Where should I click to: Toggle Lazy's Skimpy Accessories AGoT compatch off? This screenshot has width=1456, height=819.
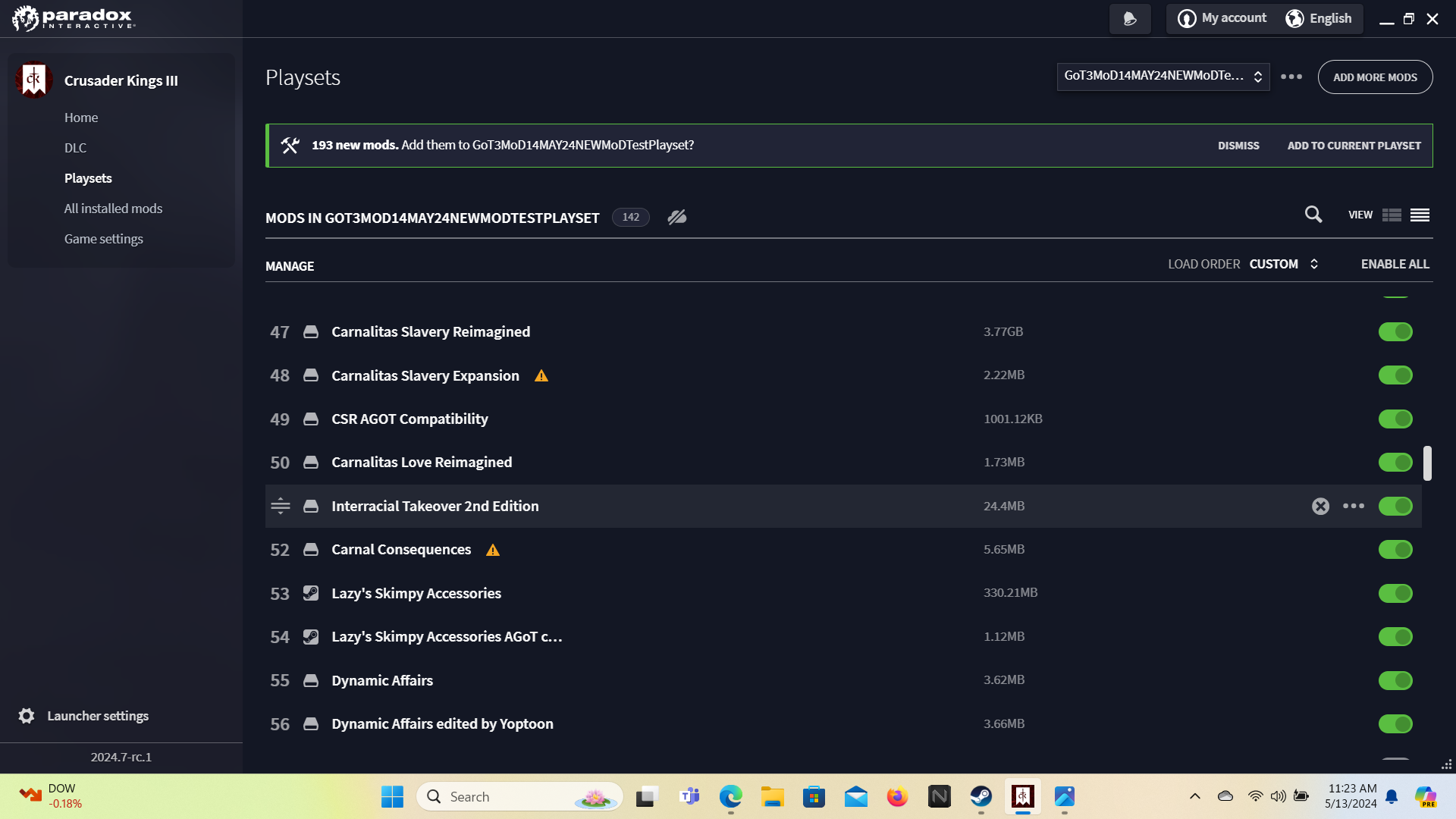(1395, 637)
